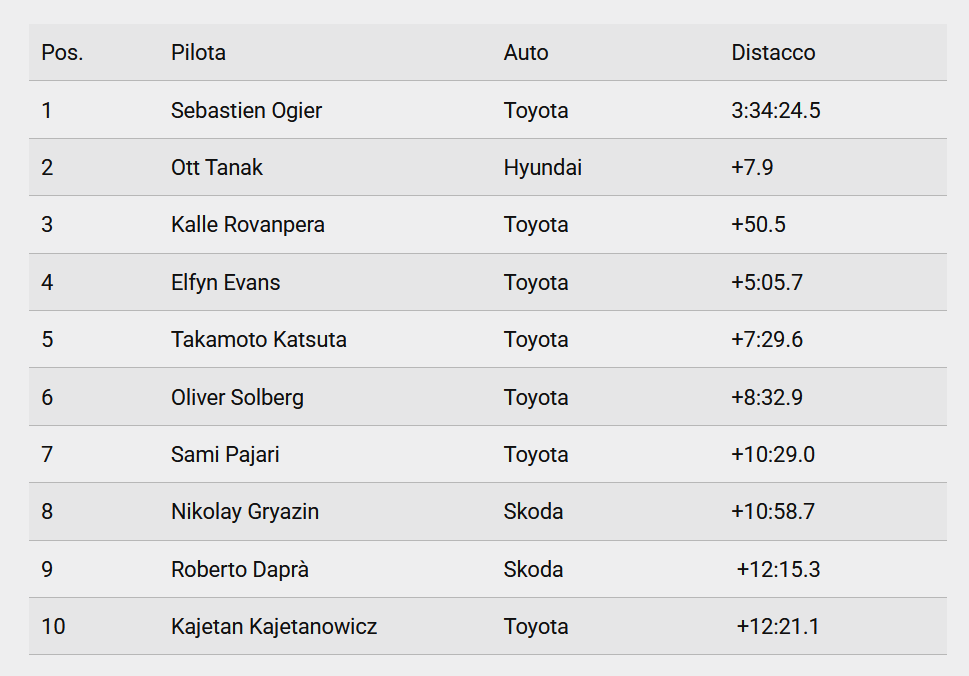The height and width of the screenshot is (676, 969).
Task: Select the +7.9 gap value
Action: click(752, 167)
